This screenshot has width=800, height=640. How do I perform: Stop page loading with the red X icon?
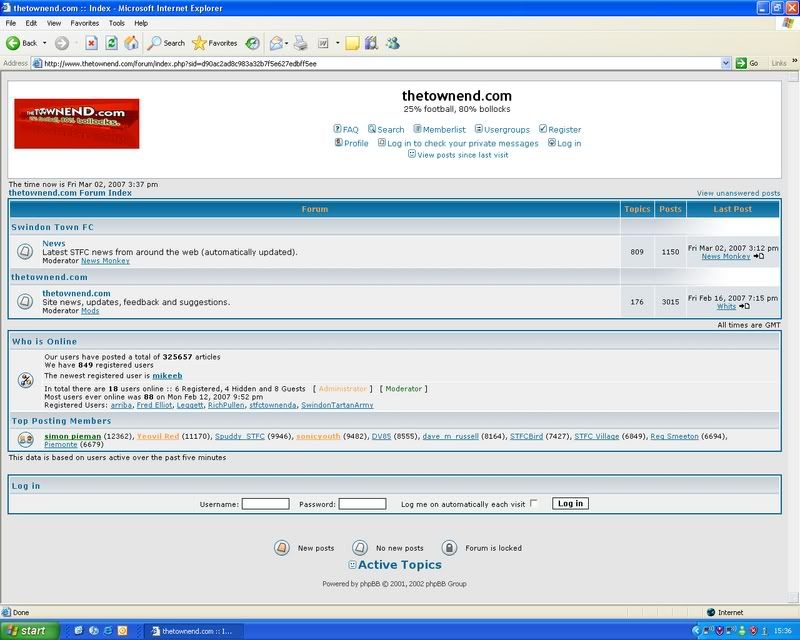(x=91, y=43)
